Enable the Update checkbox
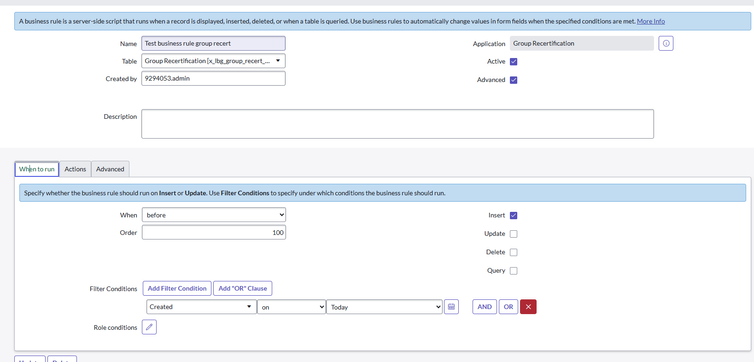Image resolution: width=754 pixels, height=362 pixels. point(513,234)
